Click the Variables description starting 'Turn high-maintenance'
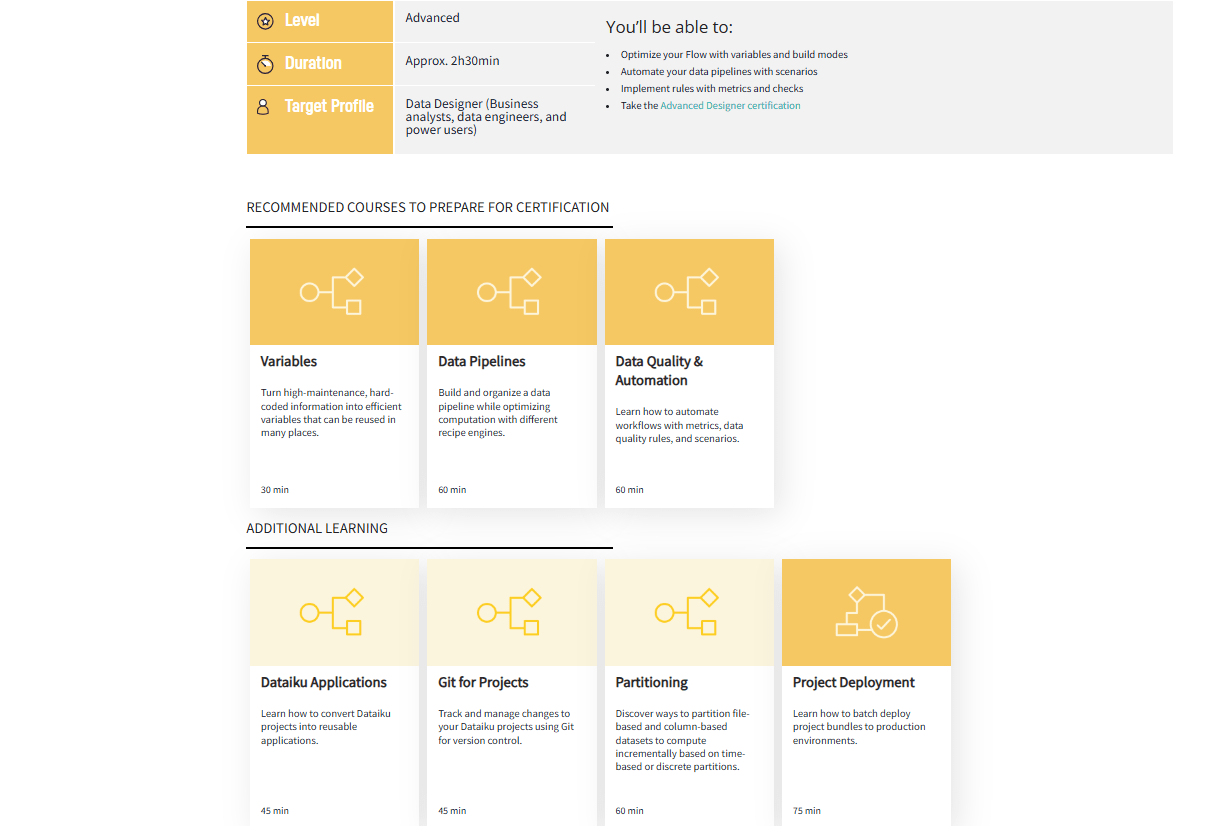Image resolution: width=1212 pixels, height=826 pixels. tap(331, 413)
